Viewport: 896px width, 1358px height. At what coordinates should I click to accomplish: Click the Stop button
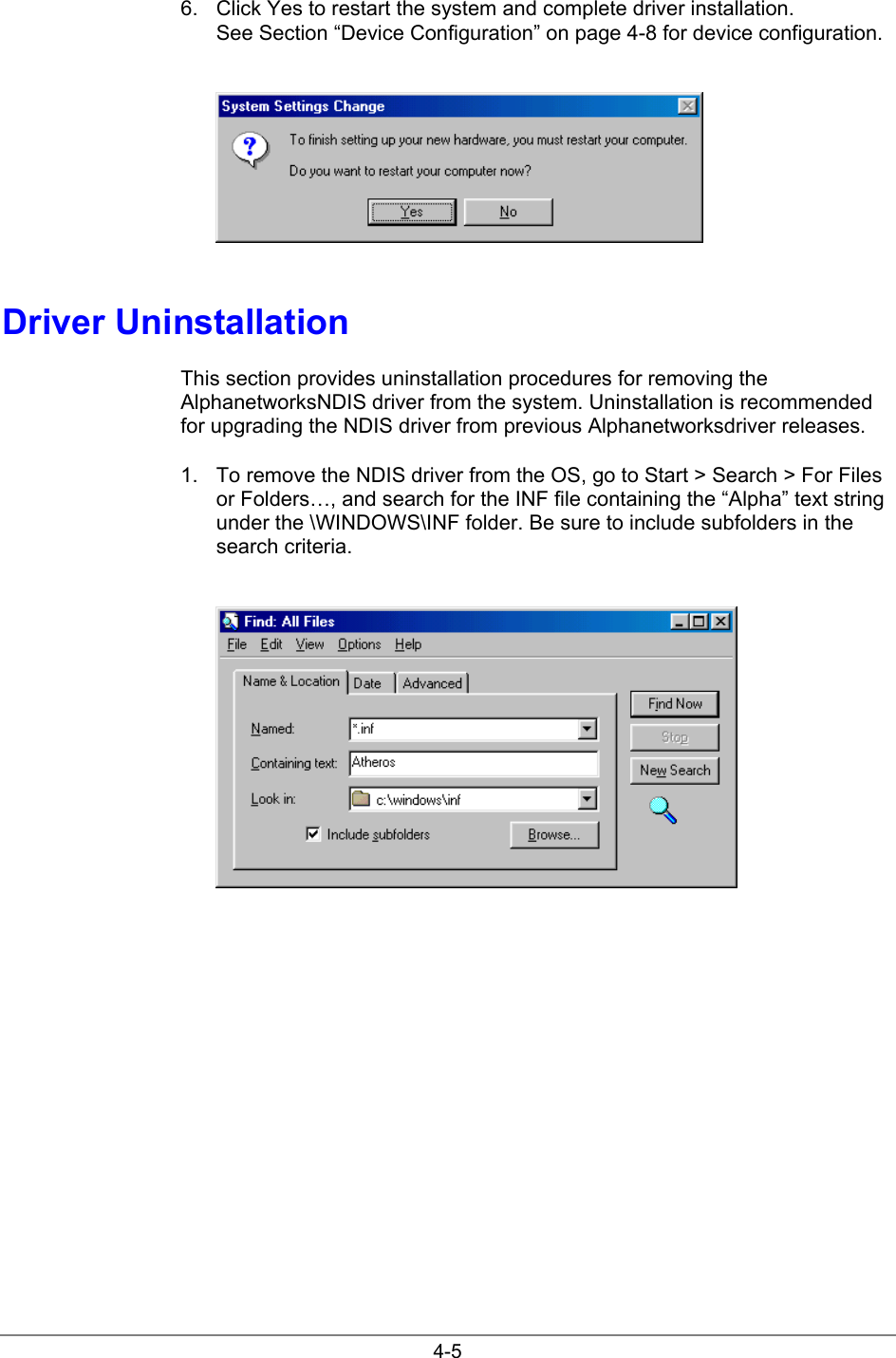tap(675, 737)
